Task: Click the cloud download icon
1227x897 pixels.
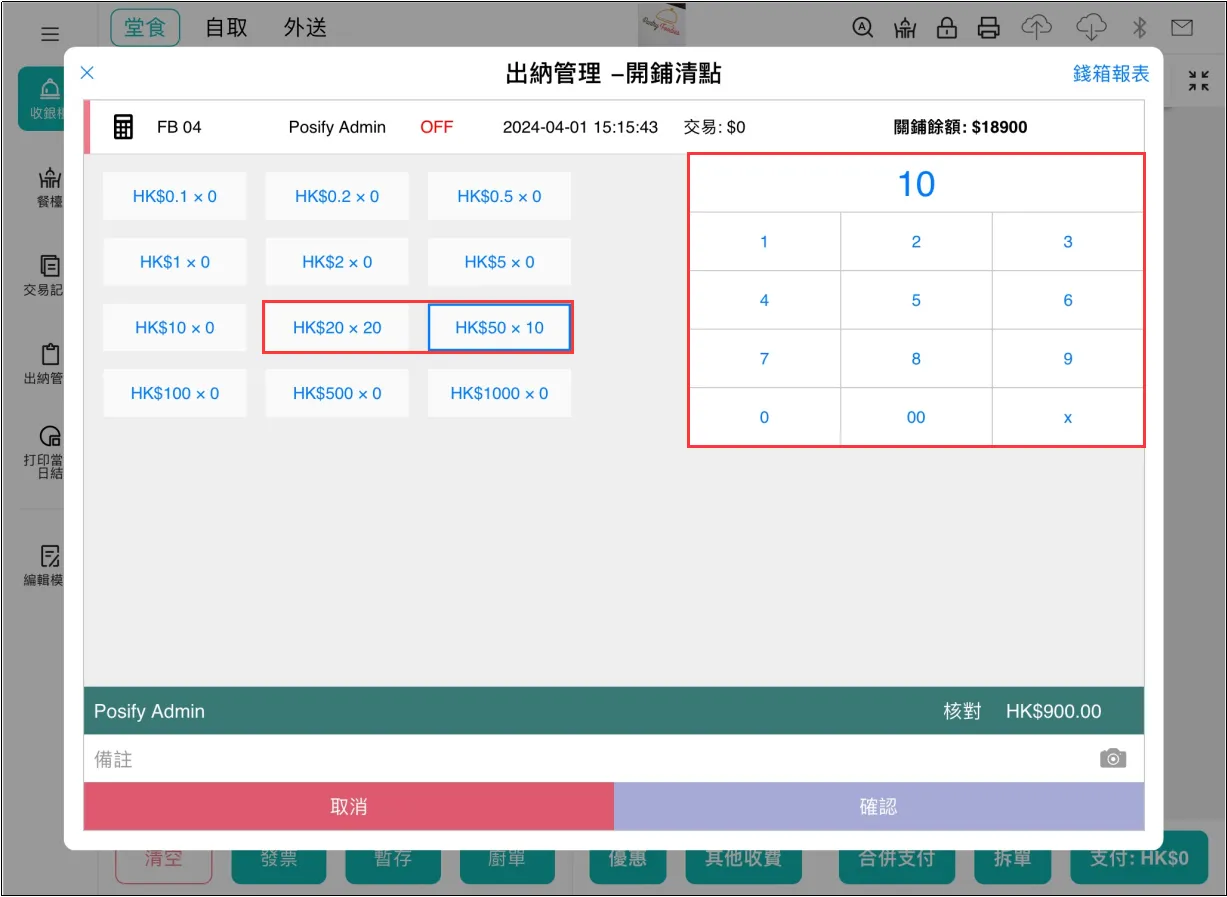Action: pyautogui.click(x=1090, y=28)
